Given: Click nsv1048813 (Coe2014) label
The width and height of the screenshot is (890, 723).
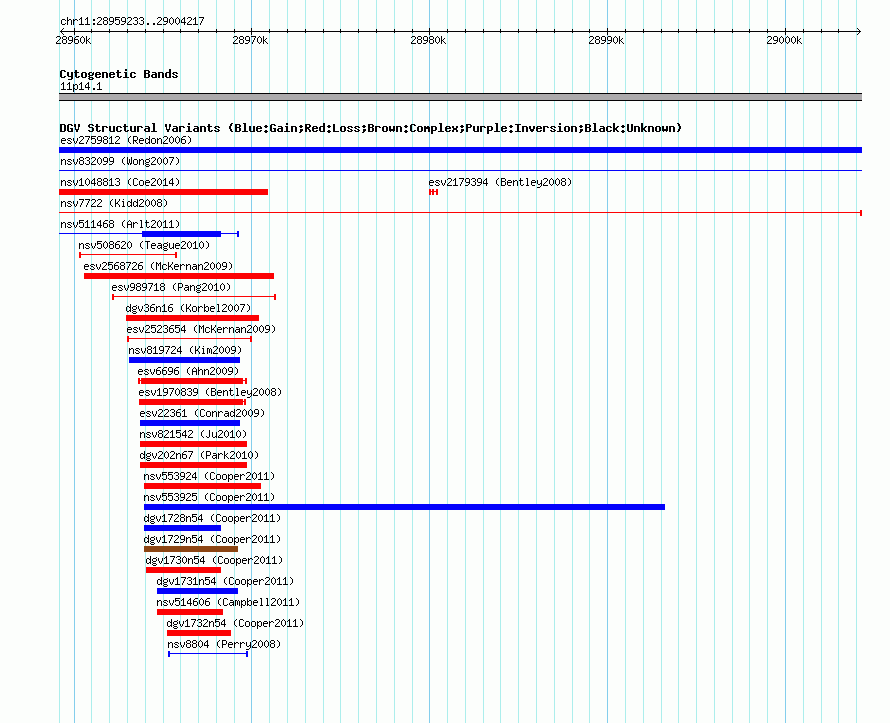Looking at the screenshot, I should point(120,182).
